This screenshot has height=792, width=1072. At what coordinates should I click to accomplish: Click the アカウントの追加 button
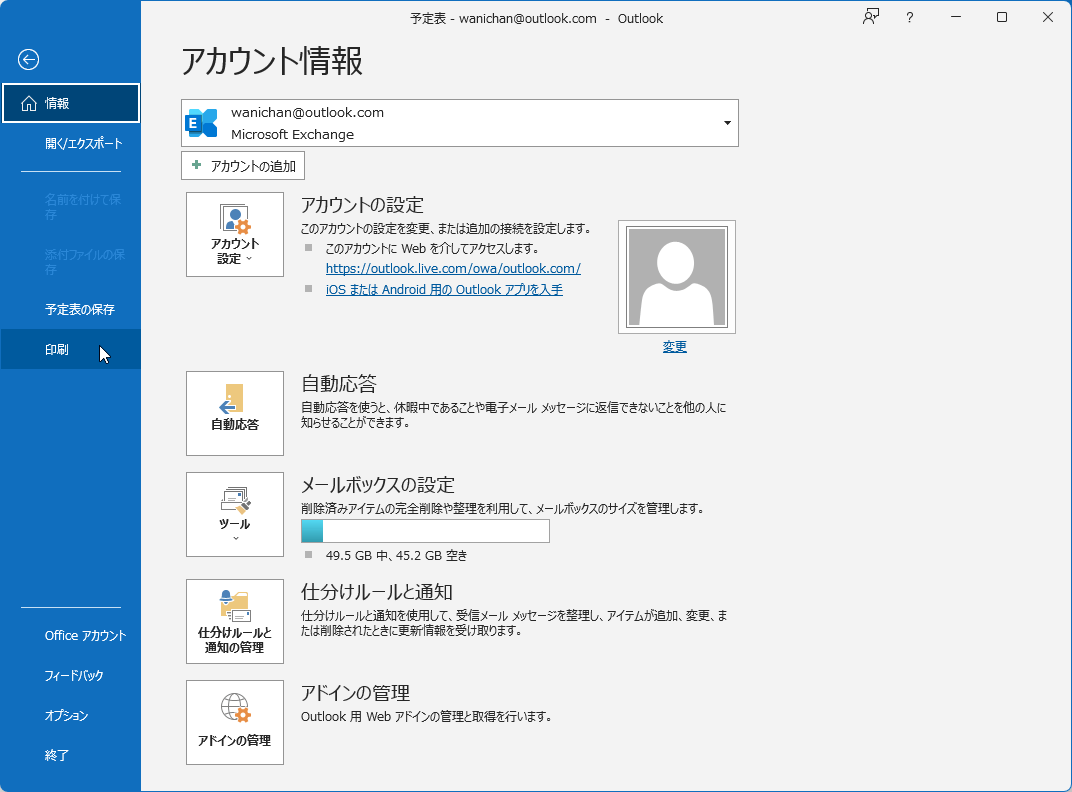click(x=243, y=166)
